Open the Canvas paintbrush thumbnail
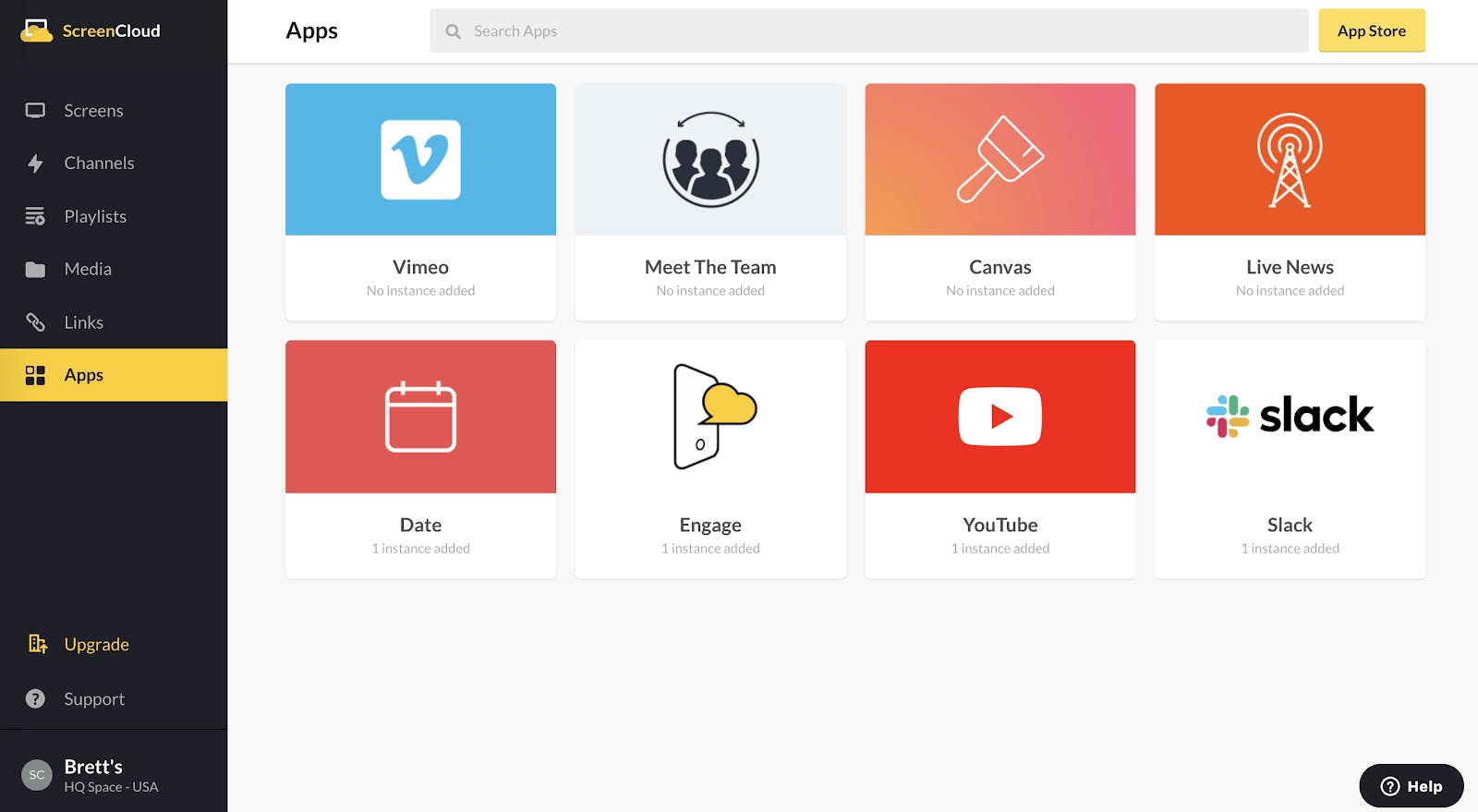This screenshot has height=812, width=1478. 1000,160
